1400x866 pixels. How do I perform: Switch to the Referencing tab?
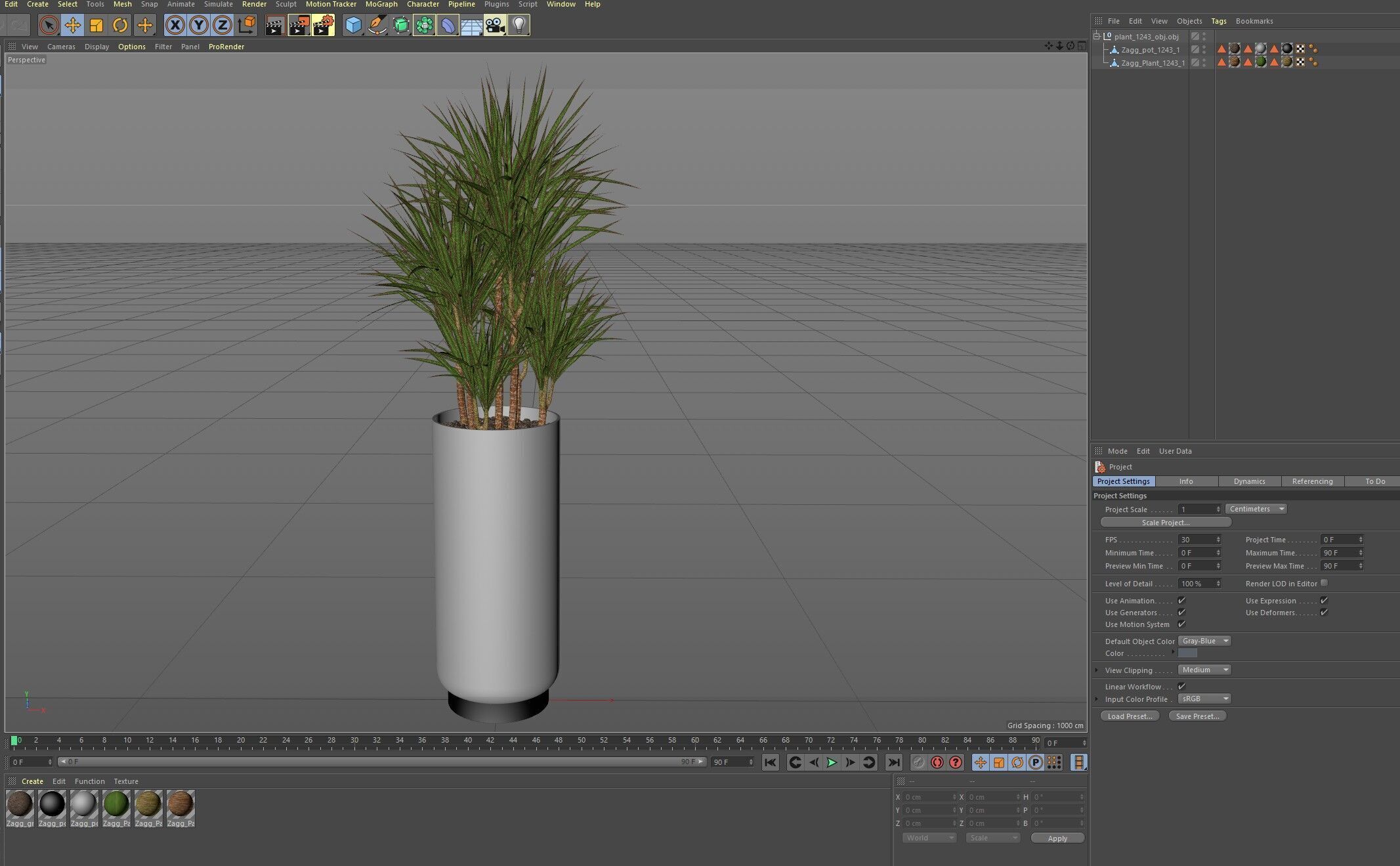pos(1312,481)
